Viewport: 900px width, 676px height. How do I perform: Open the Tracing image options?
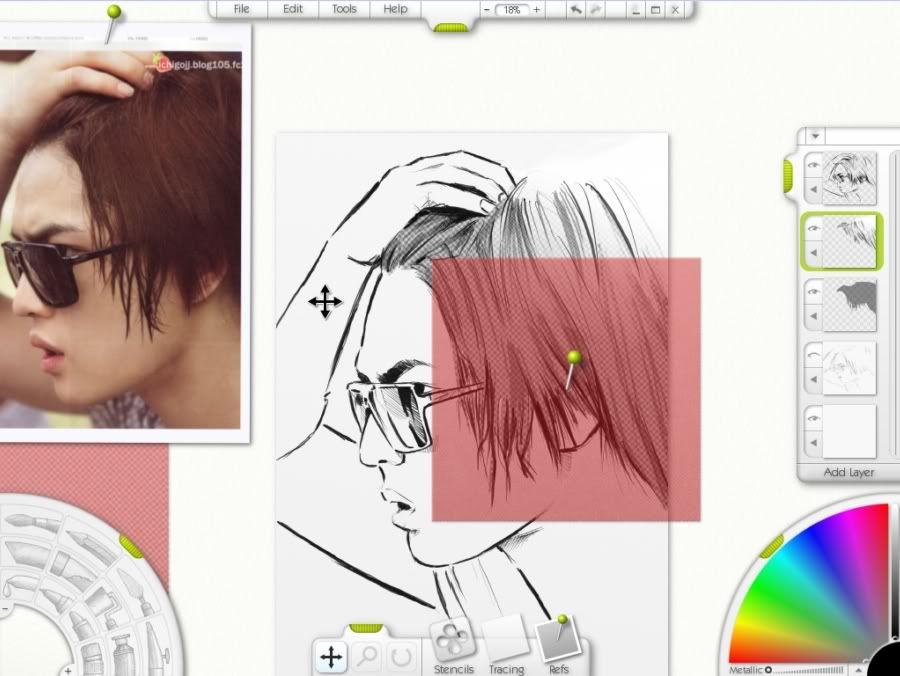click(506, 647)
